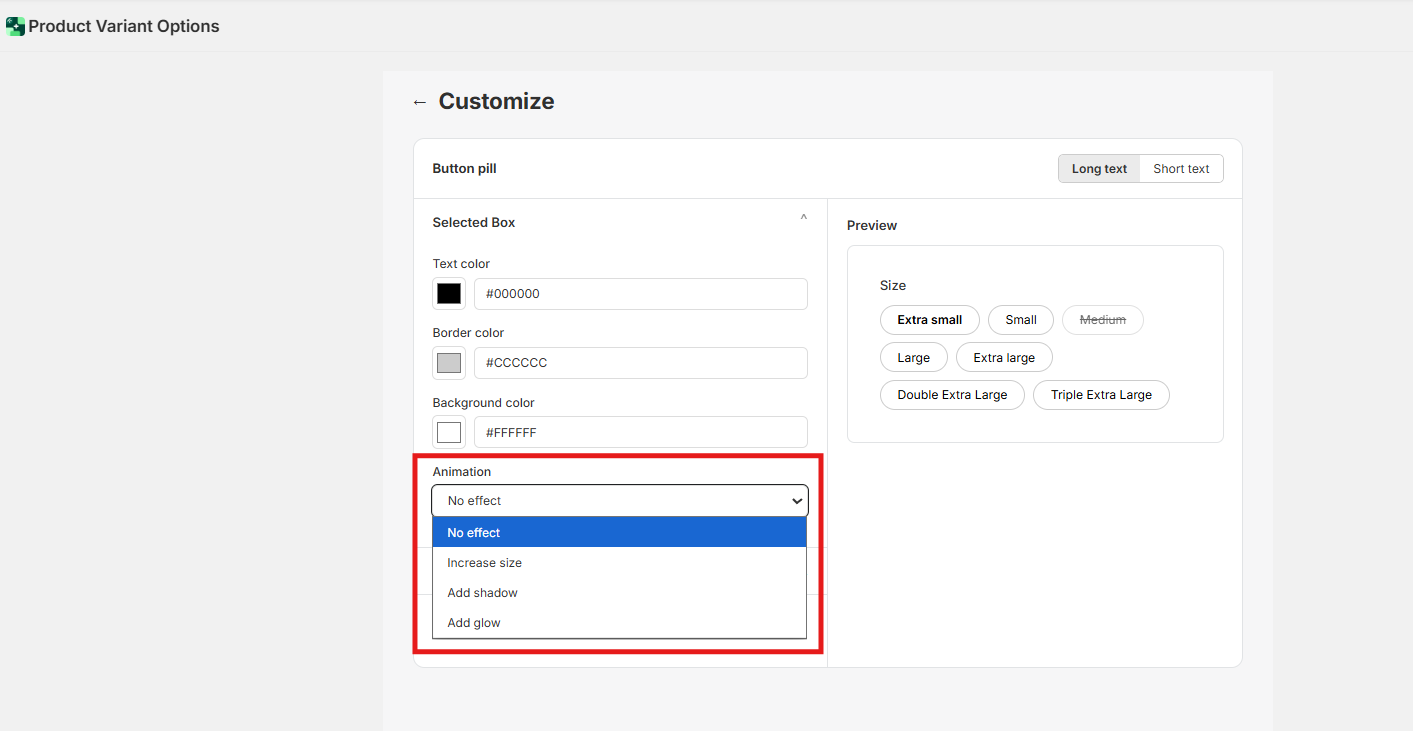
Task: Select the Extra small size pill
Action: [929, 320]
